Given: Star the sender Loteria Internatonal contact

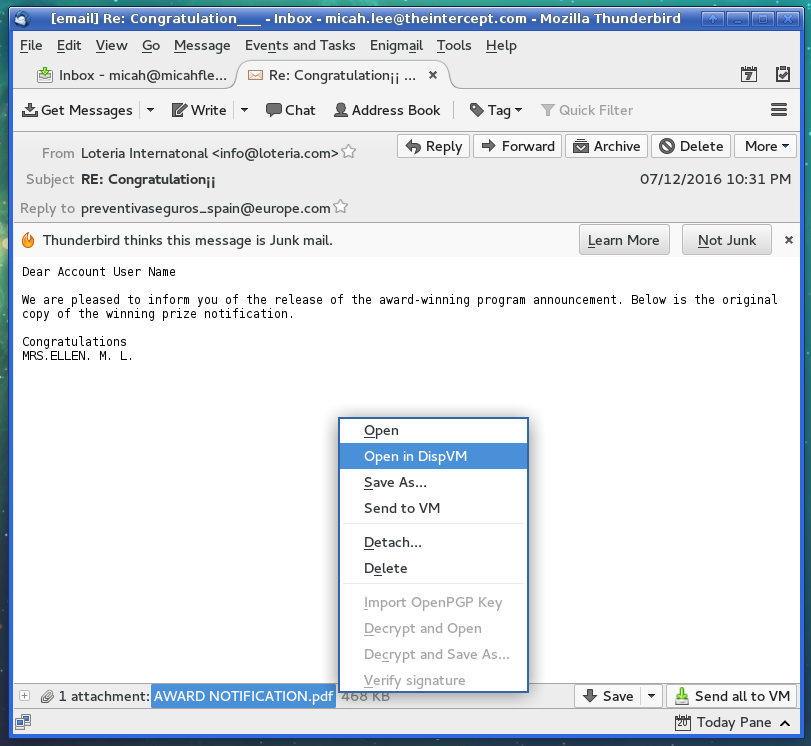Looking at the screenshot, I should pos(349,152).
